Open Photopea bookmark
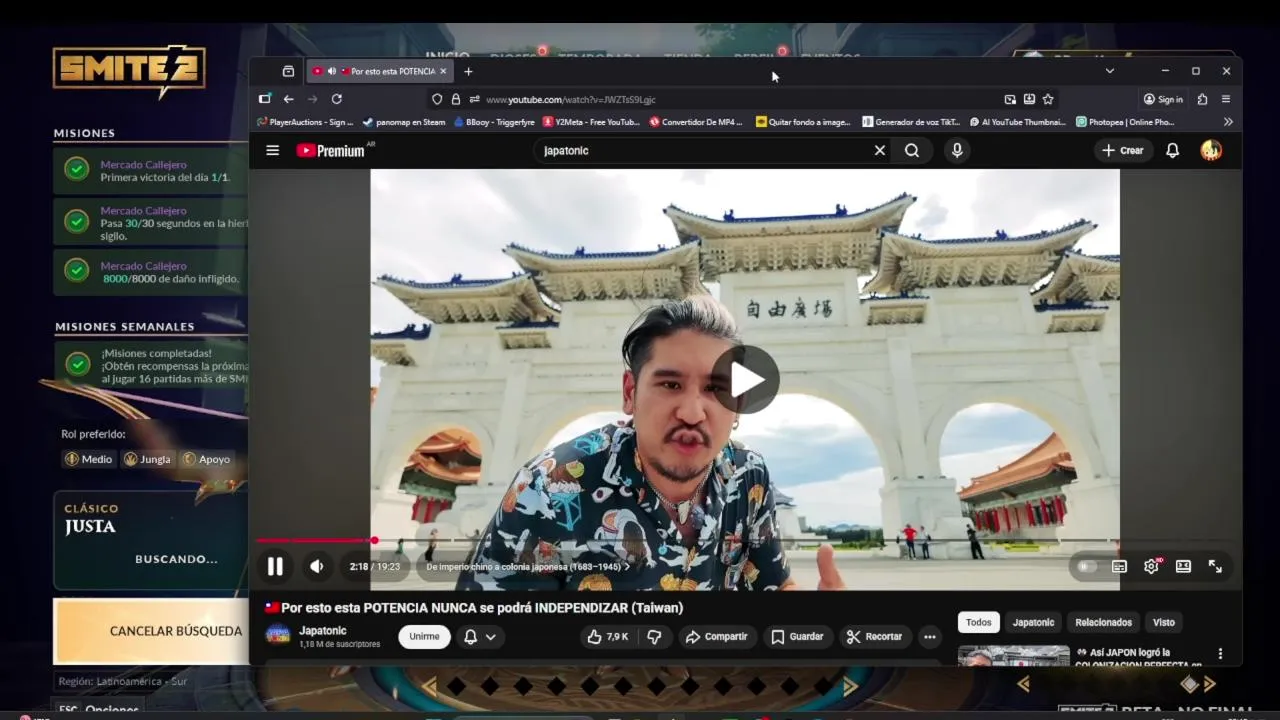1280x720 pixels. click(x=1125, y=122)
